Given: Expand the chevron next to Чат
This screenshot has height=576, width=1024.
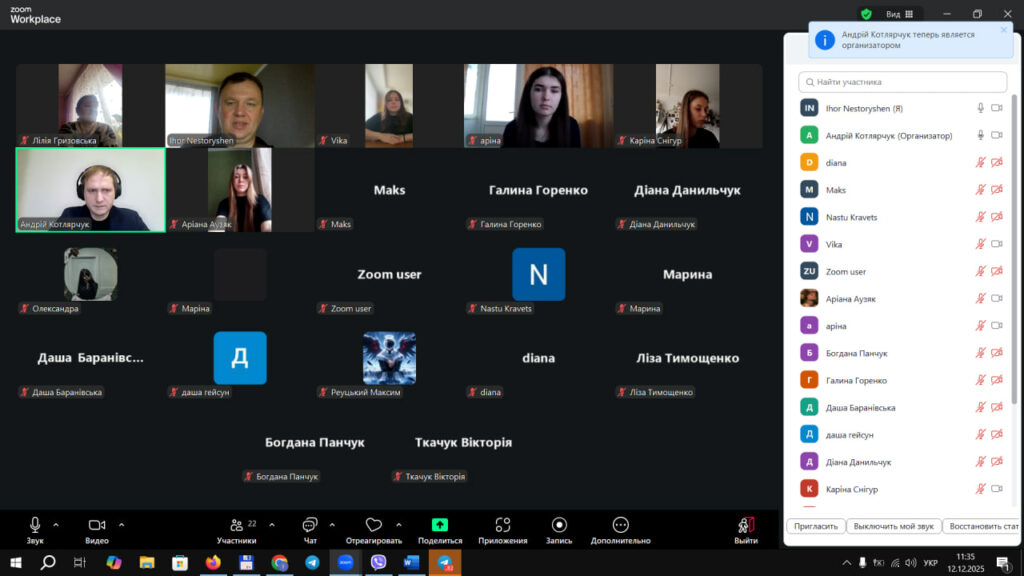Looking at the screenshot, I should [x=332, y=524].
